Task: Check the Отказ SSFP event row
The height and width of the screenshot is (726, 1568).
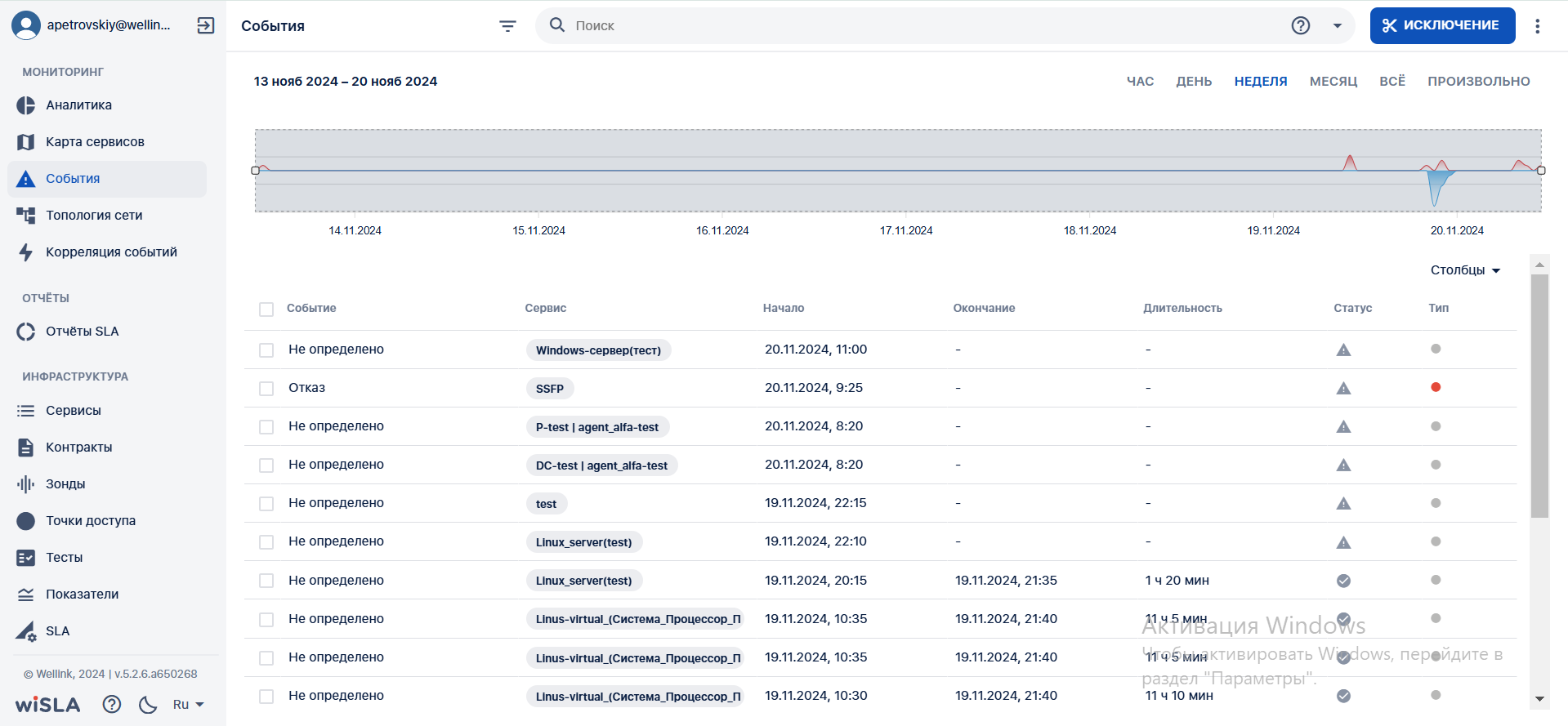Action: click(x=266, y=389)
